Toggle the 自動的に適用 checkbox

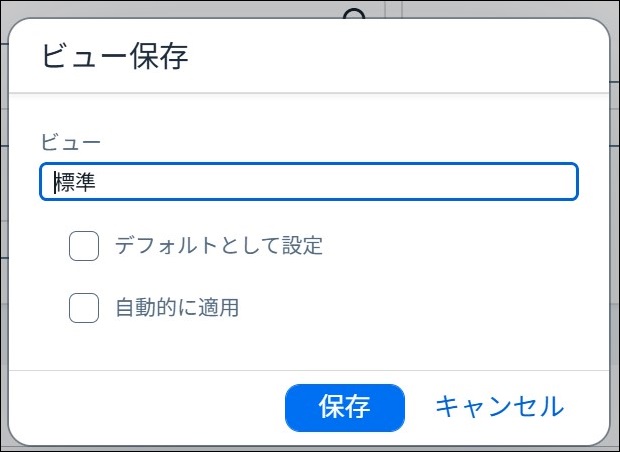coord(84,308)
